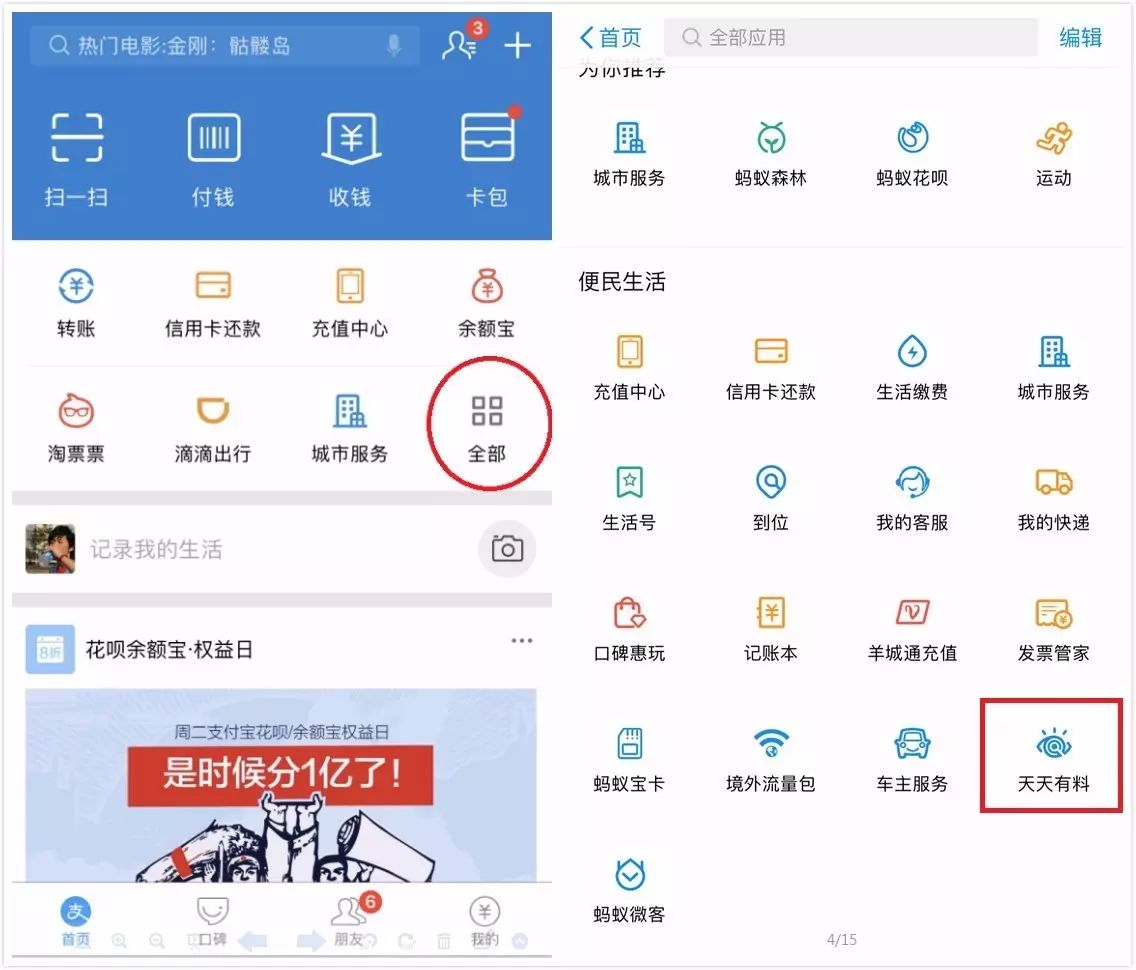1136x970 pixels.
Task: Tap the camera icon in life record
Action: pos(507,548)
